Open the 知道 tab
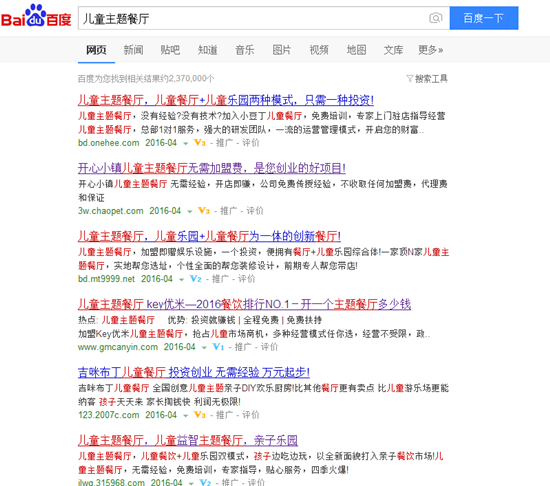 208,50
